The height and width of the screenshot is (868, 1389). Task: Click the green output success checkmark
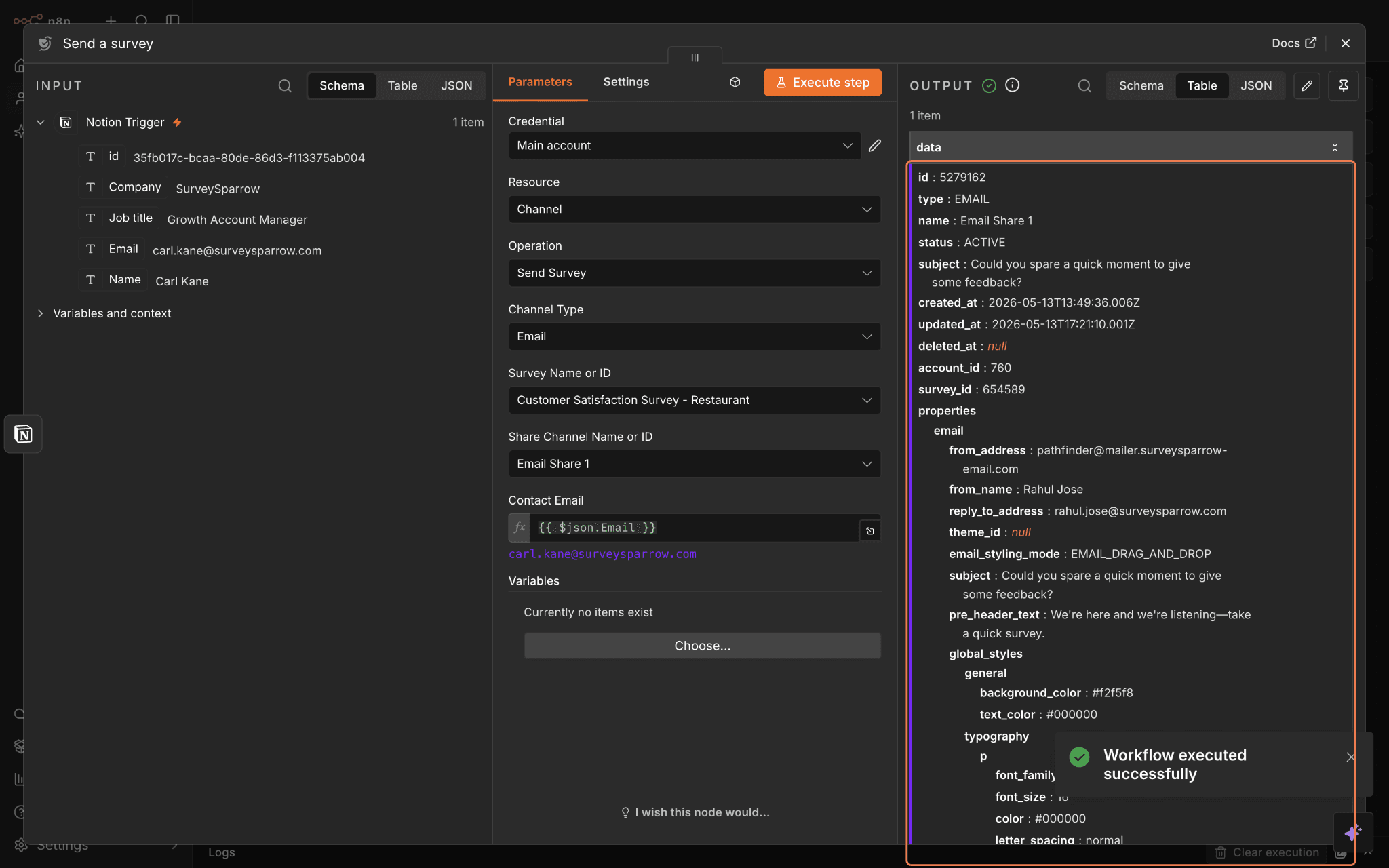coord(990,85)
